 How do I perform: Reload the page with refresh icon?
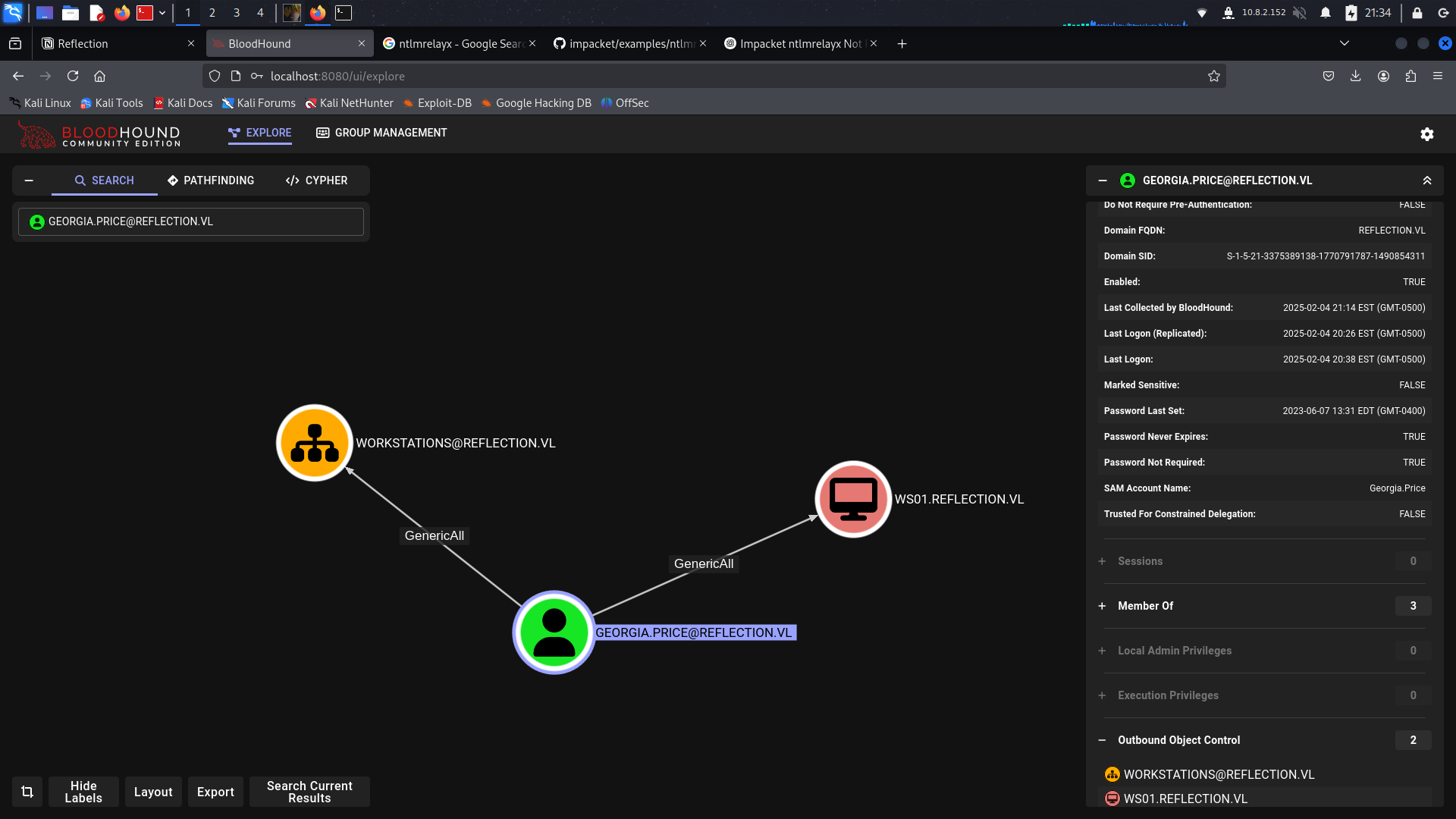pos(73,76)
